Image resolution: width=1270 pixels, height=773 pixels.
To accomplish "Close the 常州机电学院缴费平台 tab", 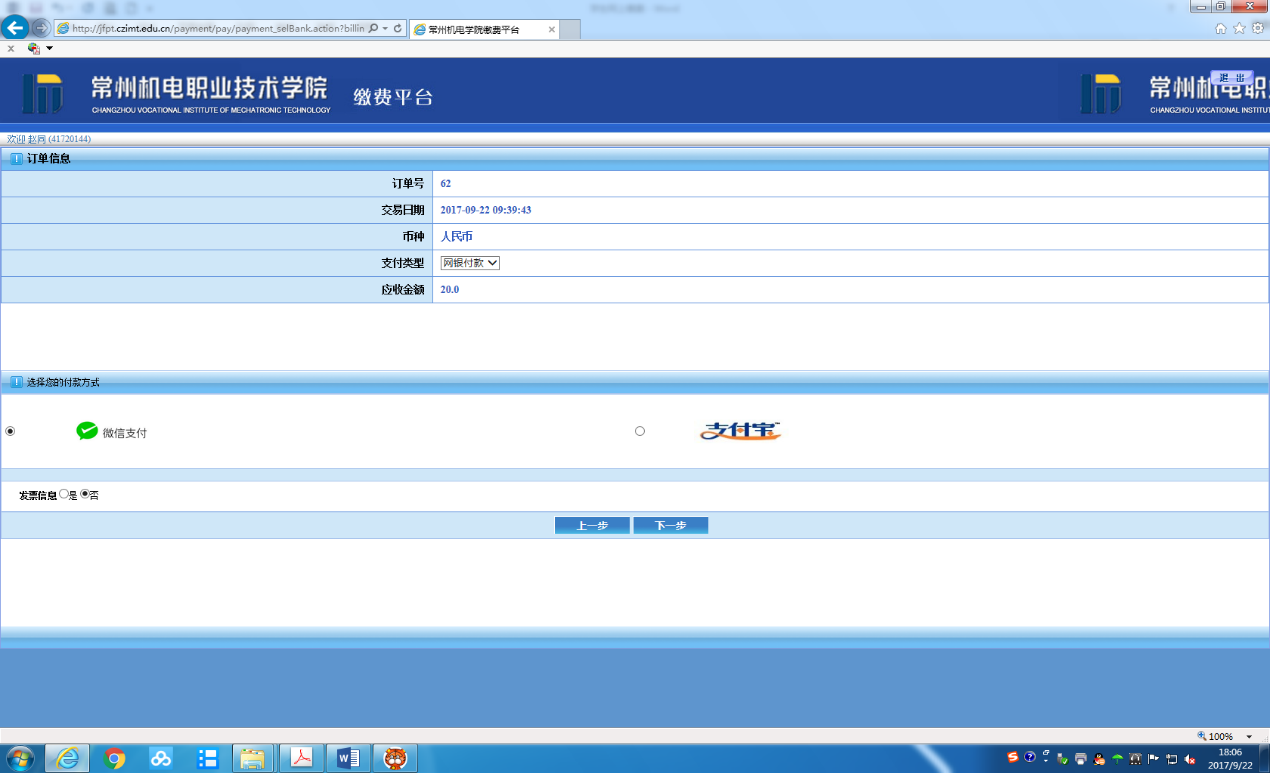I will pyautogui.click(x=552, y=30).
